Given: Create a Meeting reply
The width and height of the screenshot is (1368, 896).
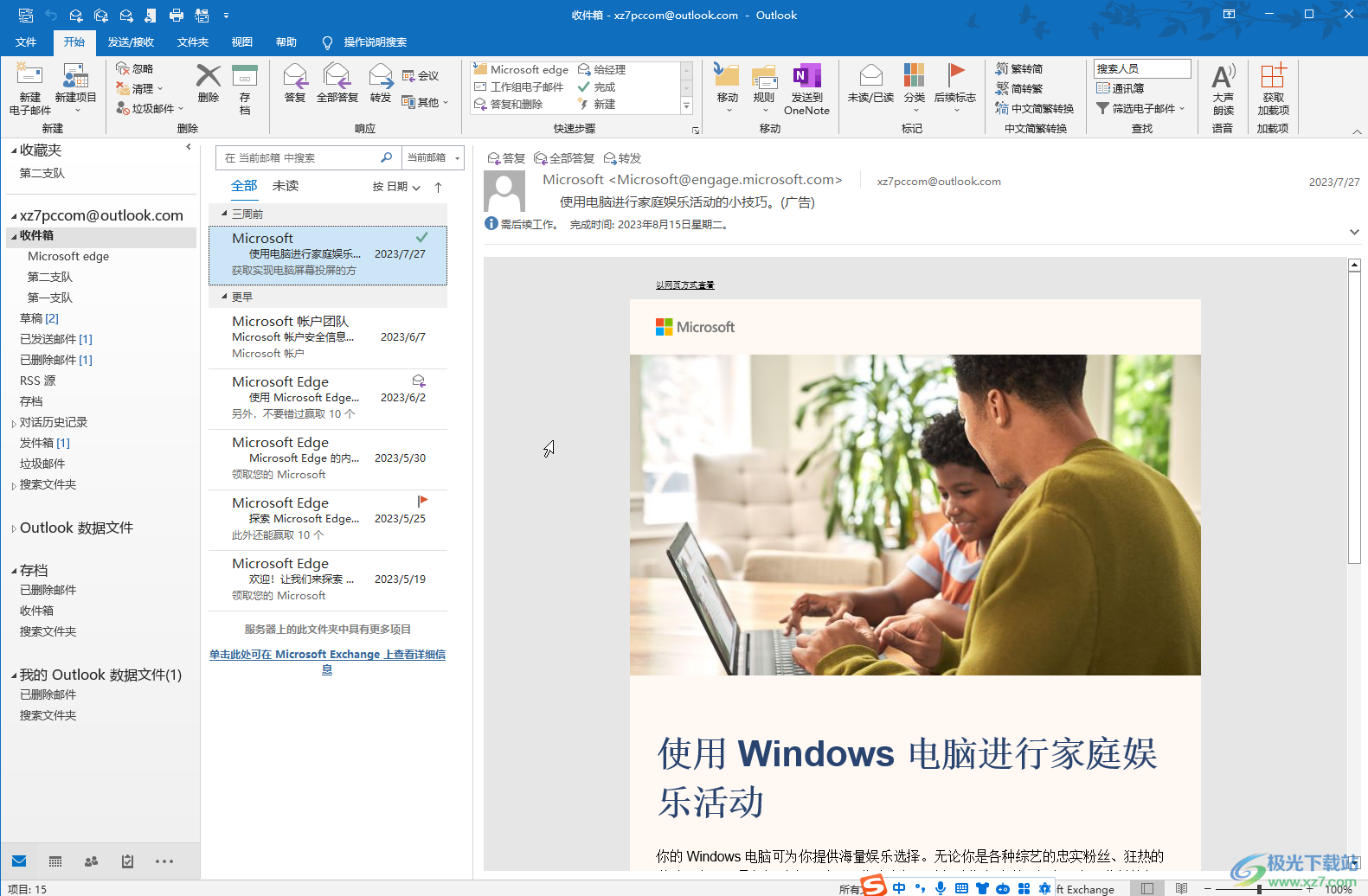Looking at the screenshot, I should pyautogui.click(x=421, y=76).
